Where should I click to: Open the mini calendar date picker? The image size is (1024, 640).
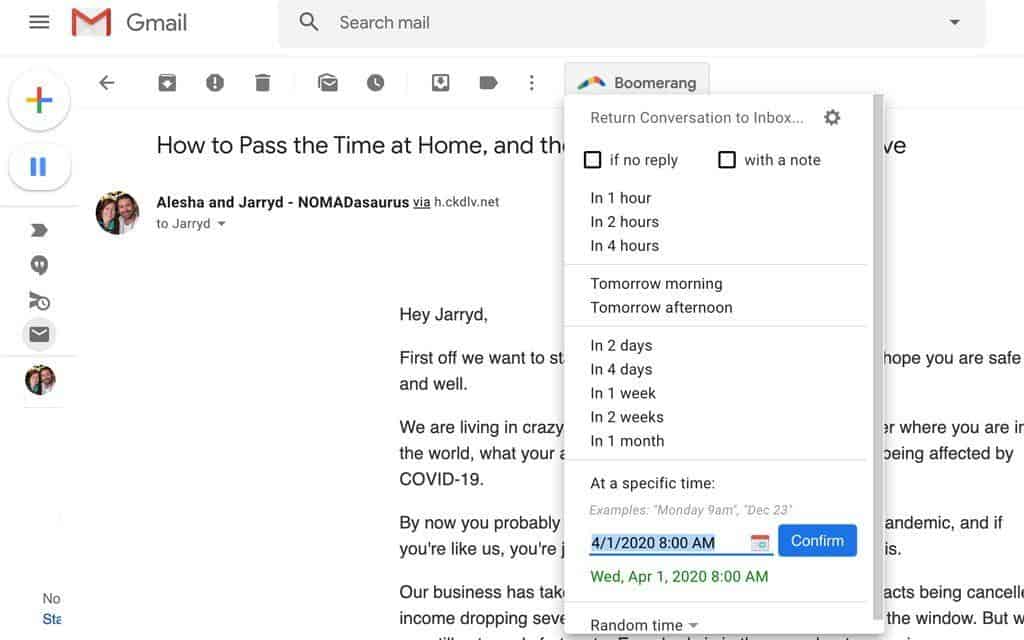(759, 540)
